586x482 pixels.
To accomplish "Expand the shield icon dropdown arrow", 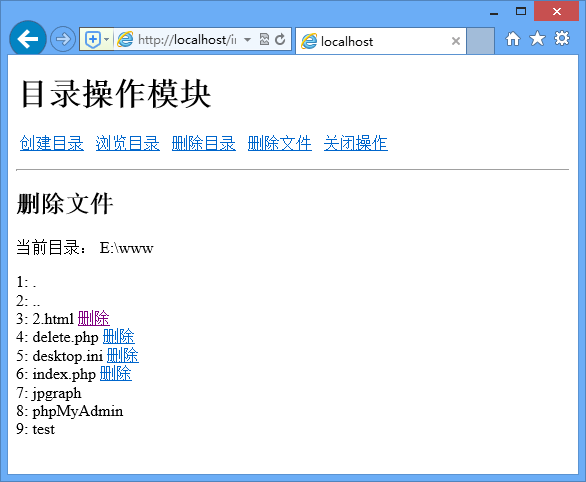I will (107, 39).
